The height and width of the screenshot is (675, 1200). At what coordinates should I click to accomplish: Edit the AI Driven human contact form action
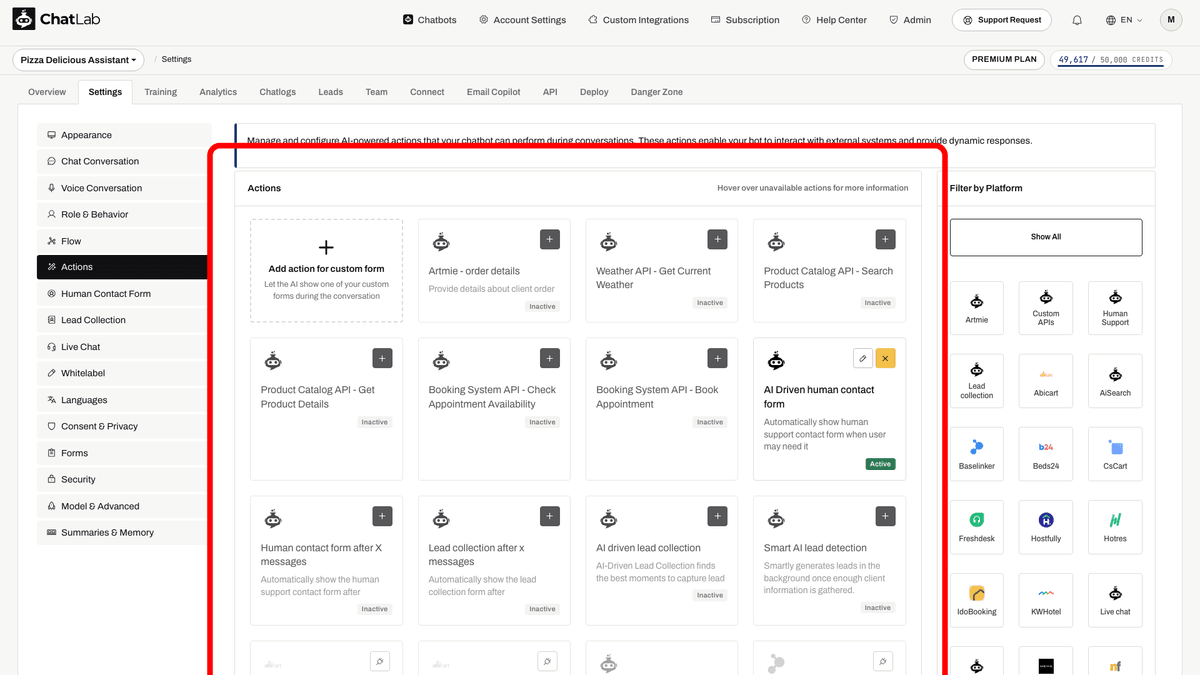click(863, 358)
